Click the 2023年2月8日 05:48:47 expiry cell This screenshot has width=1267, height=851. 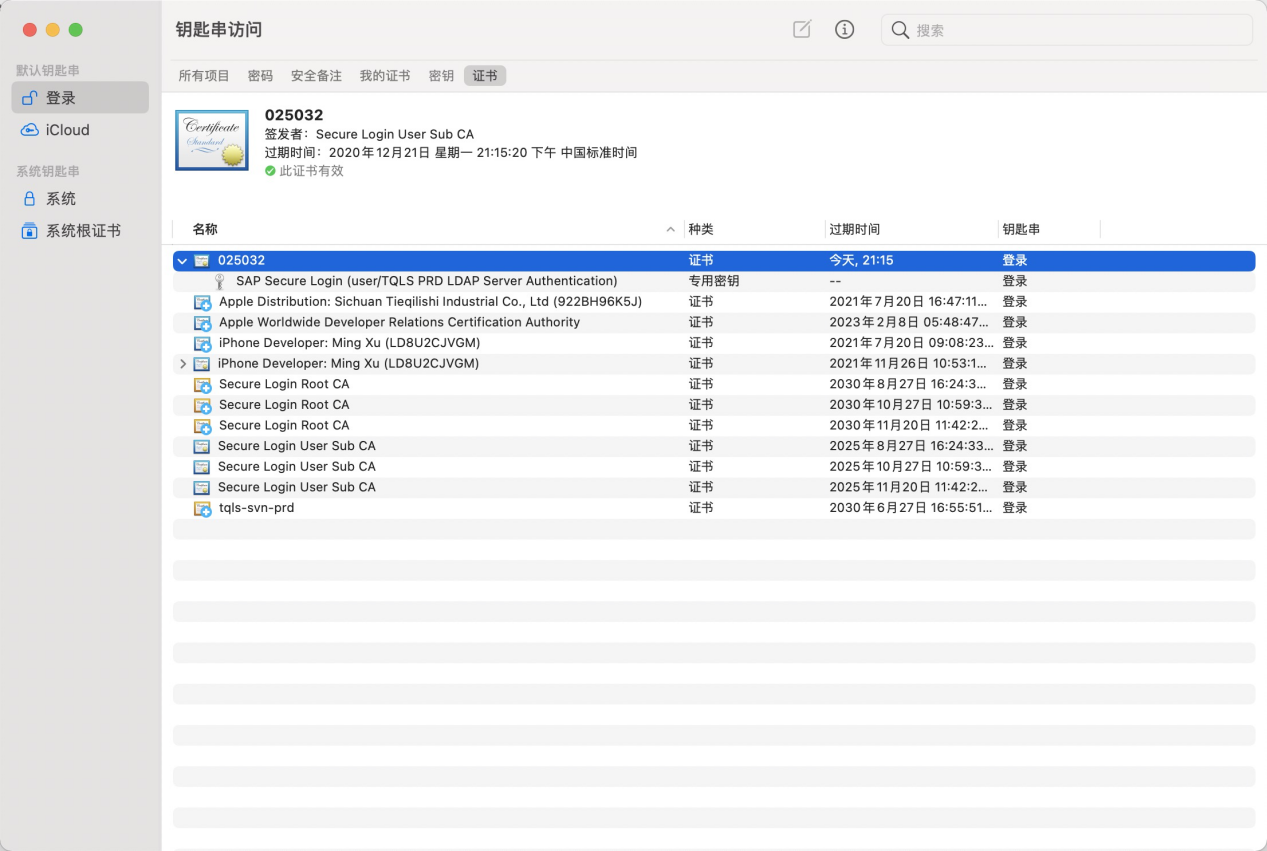[909, 322]
